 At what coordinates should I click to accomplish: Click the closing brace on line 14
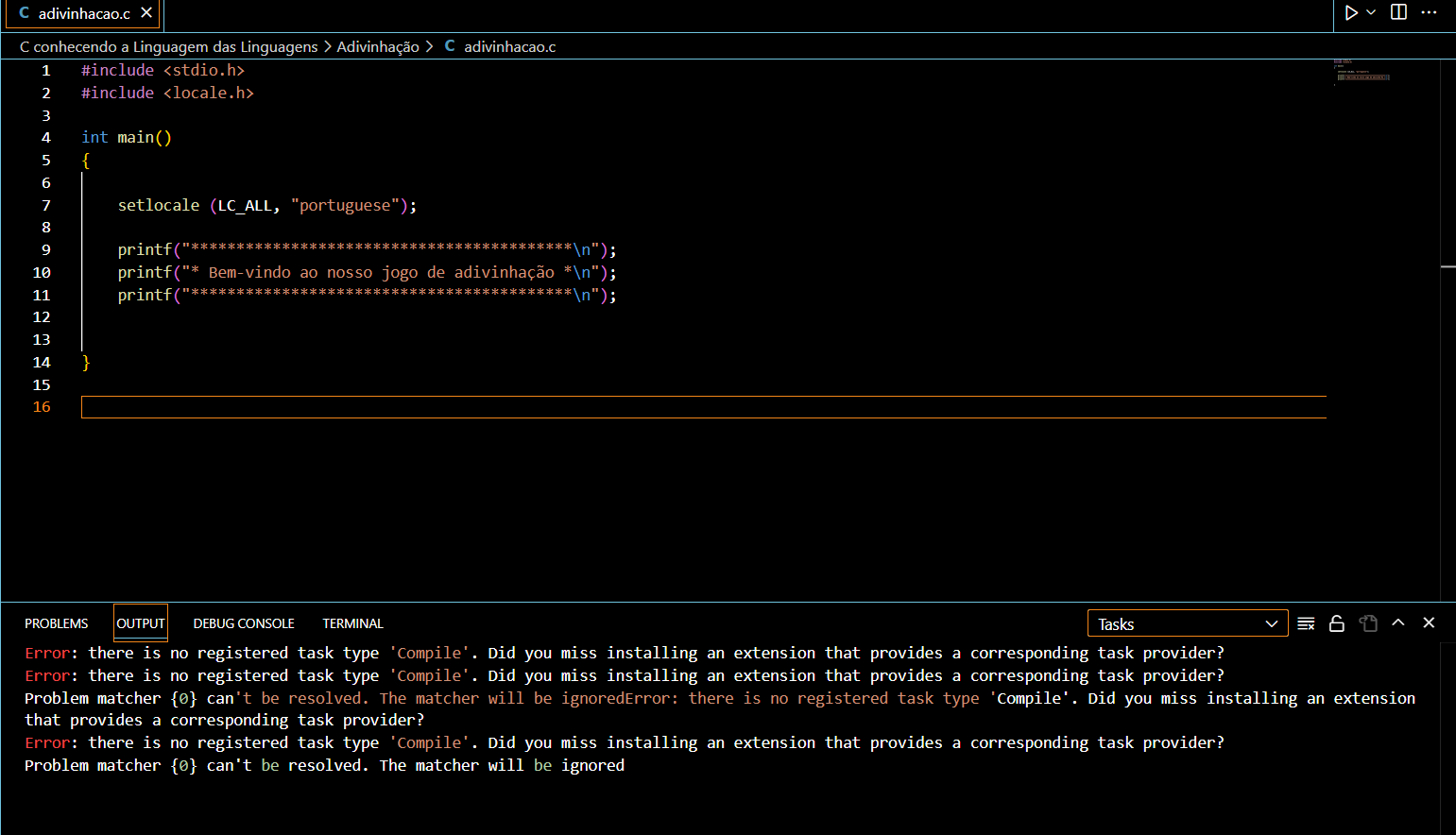tap(86, 362)
